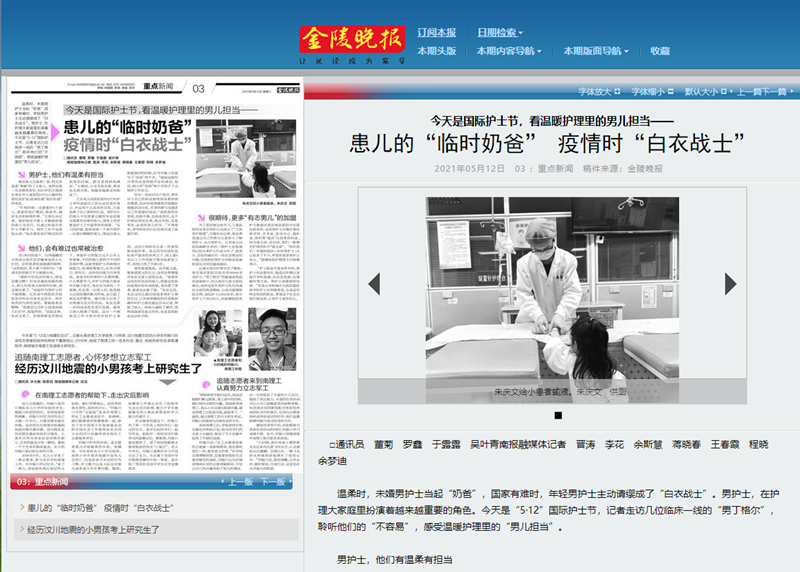Open article 经历汶川地震的小男孩考上研究生了 in the list
This screenshot has width=800, height=572.
coord(93,530)
